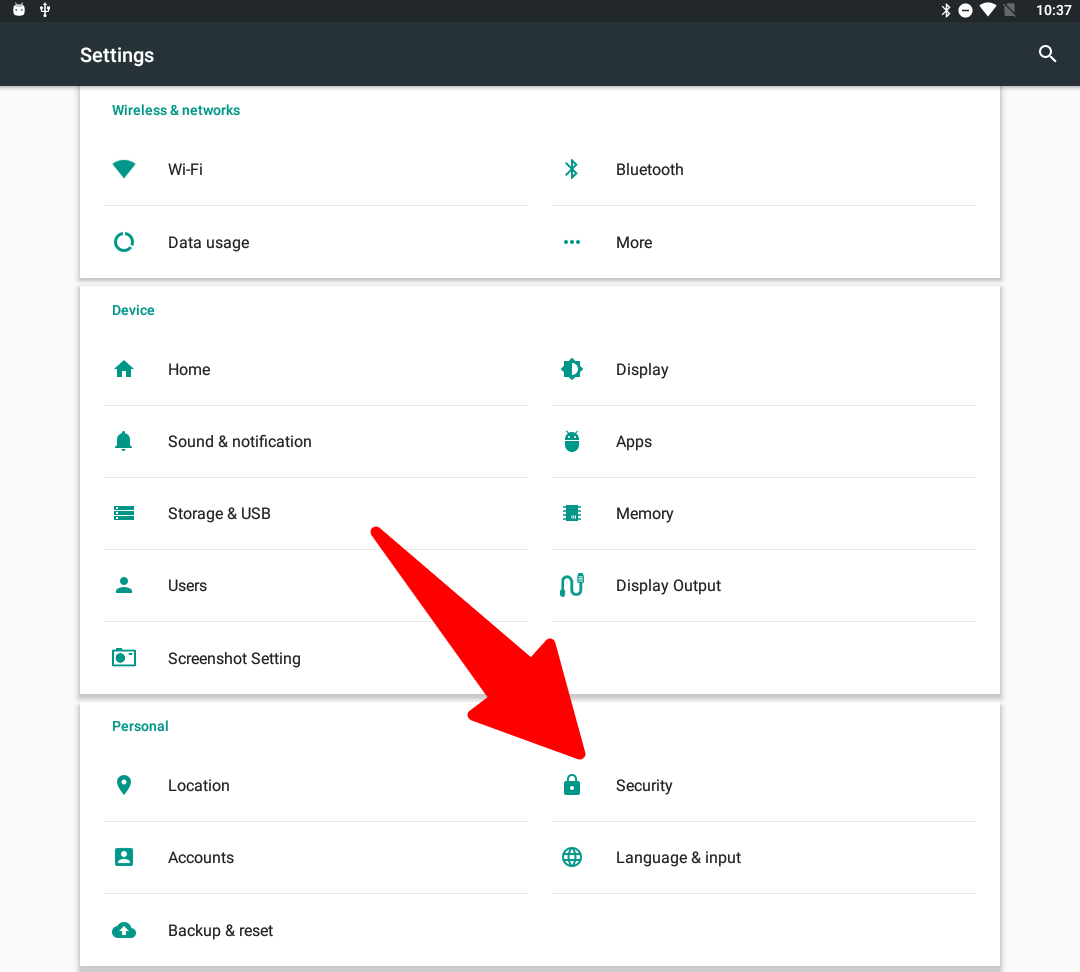Tap the do-not-disturb status bar icon

[x=966, y=10]
